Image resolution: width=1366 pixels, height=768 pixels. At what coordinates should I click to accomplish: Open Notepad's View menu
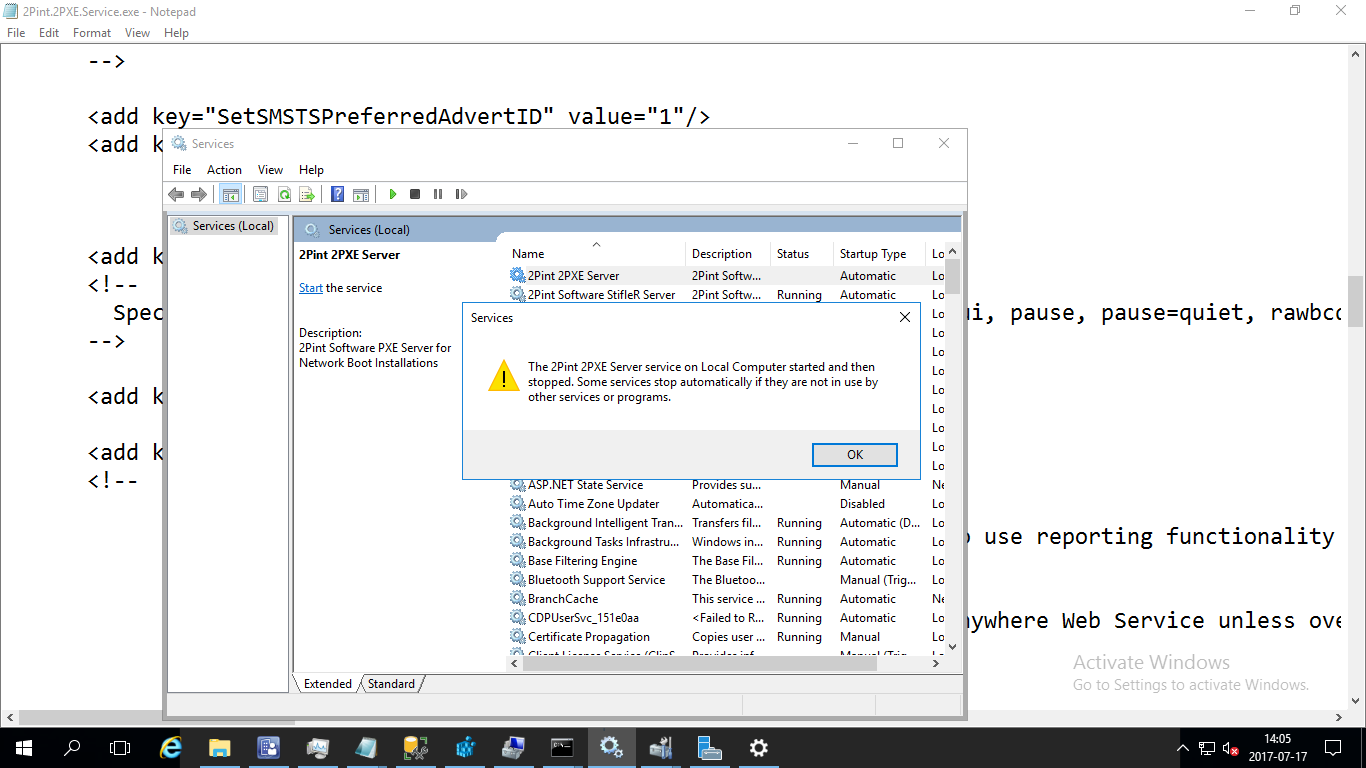[137, 33]
